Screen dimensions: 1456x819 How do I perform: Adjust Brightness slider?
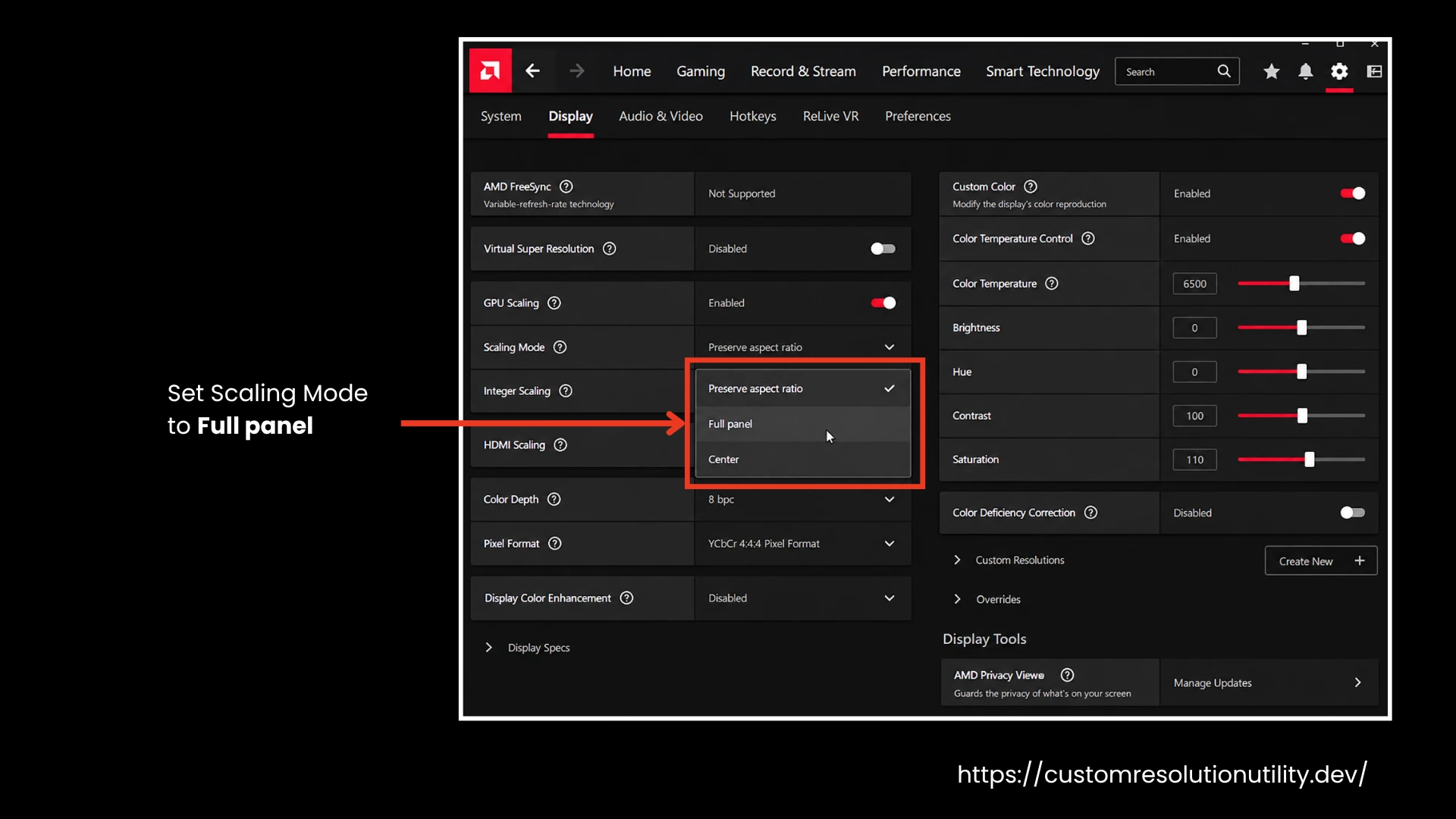pos(1301,328)
